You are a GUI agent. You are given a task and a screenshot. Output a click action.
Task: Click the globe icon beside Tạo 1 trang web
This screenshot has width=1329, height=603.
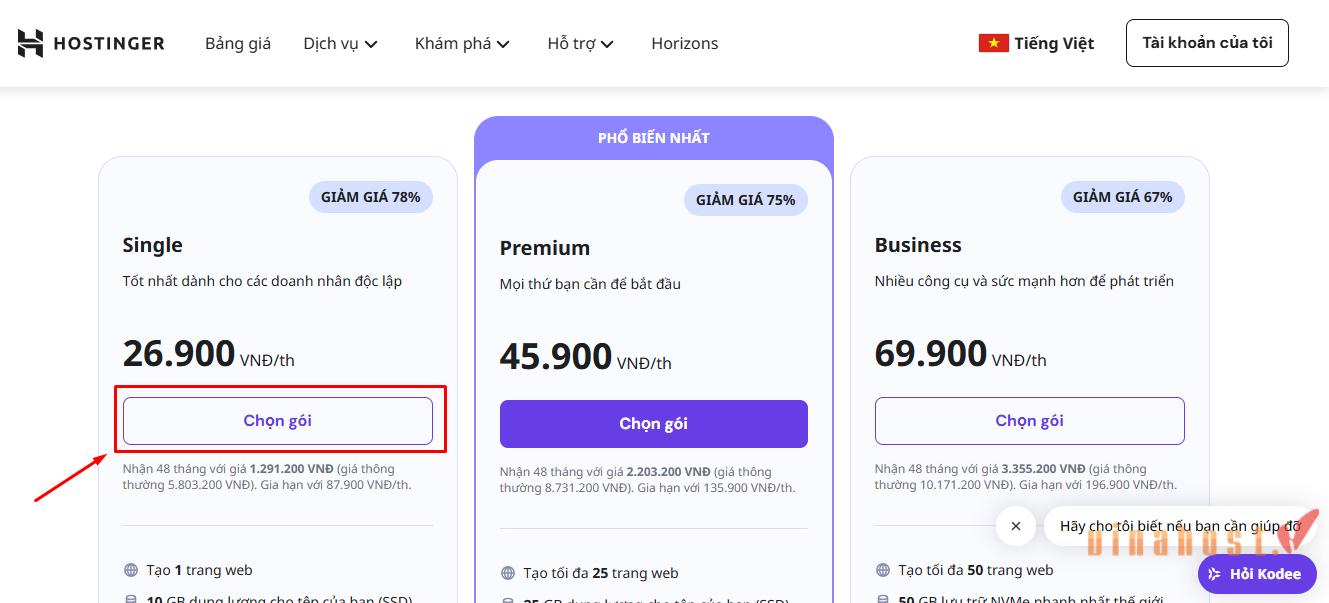point(131,569)
